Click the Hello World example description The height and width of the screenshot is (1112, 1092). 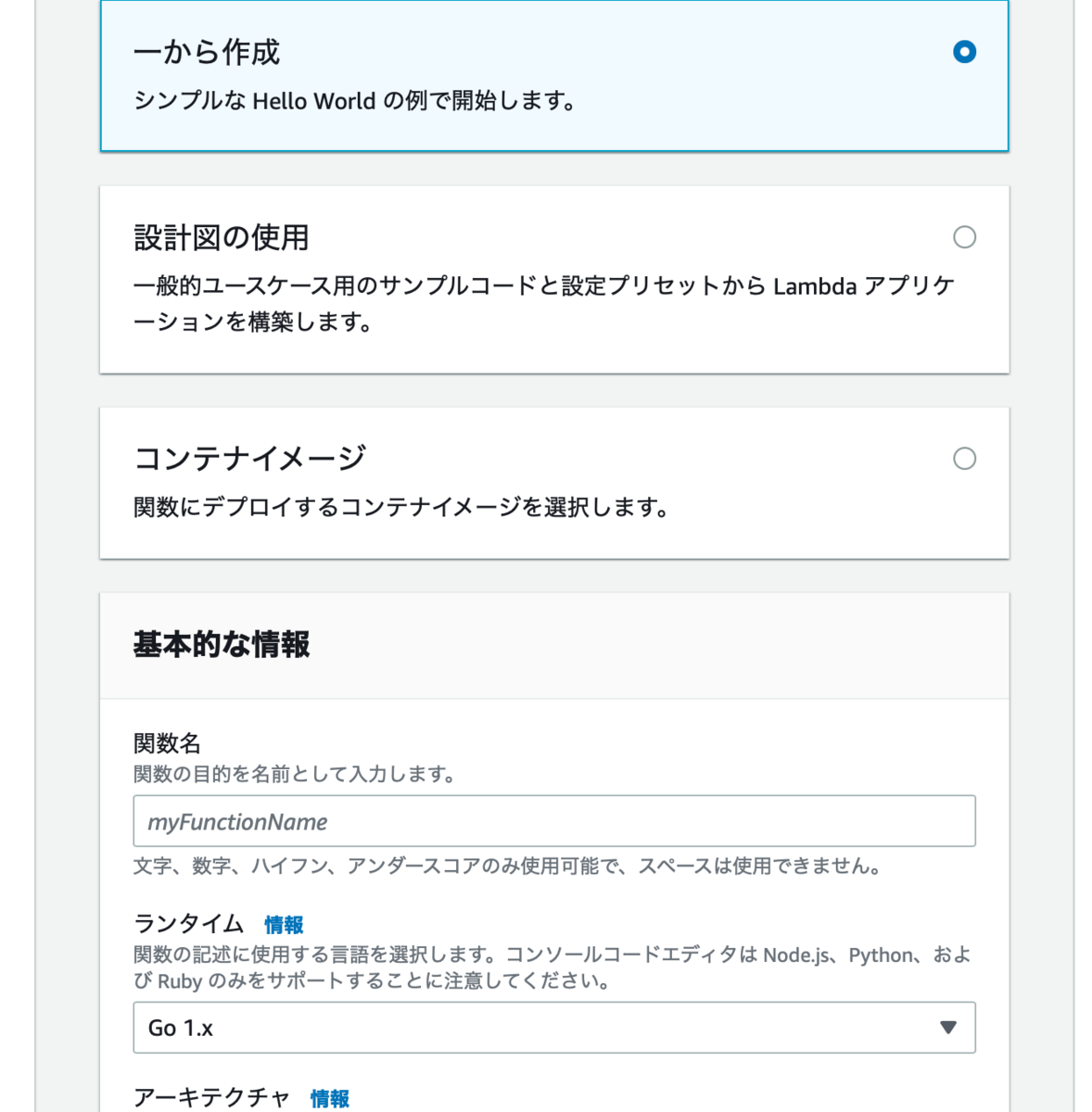click(x=354, y=101)
